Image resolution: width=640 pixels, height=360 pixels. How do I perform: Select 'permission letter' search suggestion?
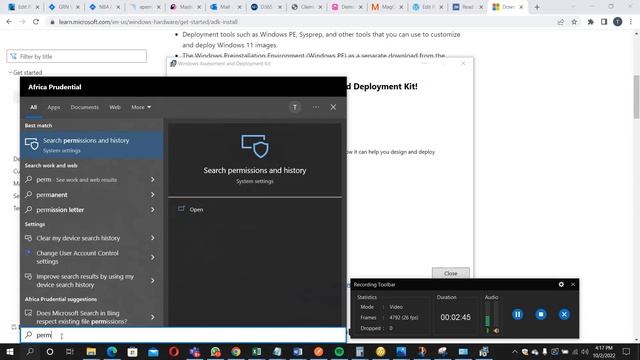60,209
